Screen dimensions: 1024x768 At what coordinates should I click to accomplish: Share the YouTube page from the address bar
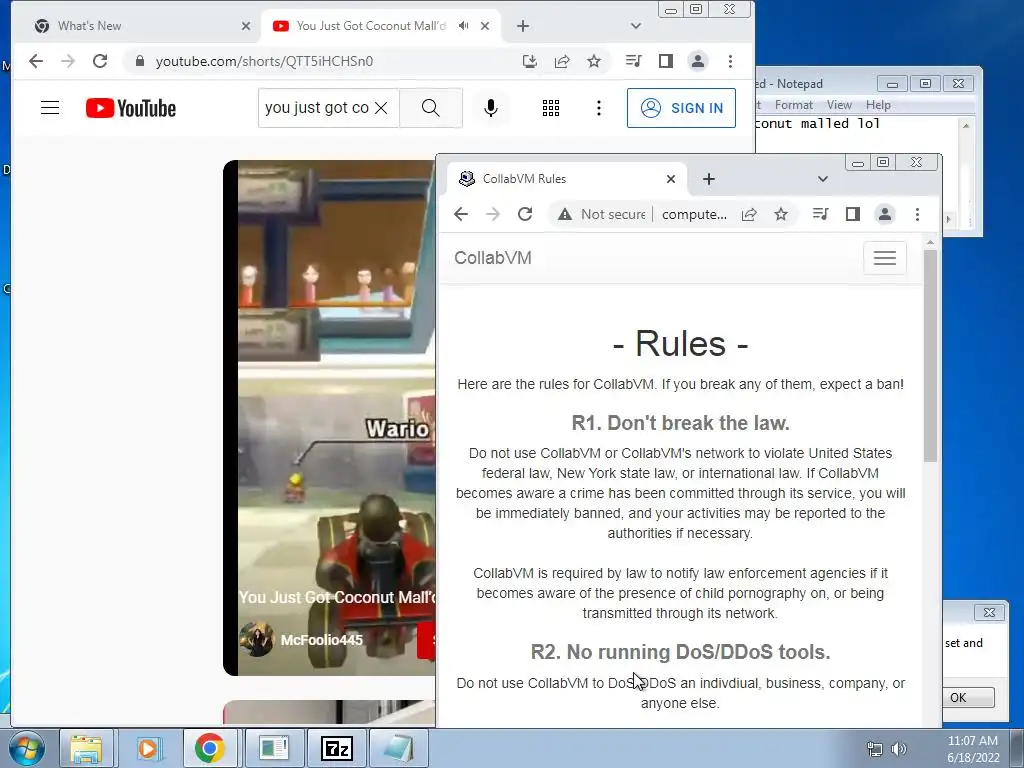click(x=562, y=61)
